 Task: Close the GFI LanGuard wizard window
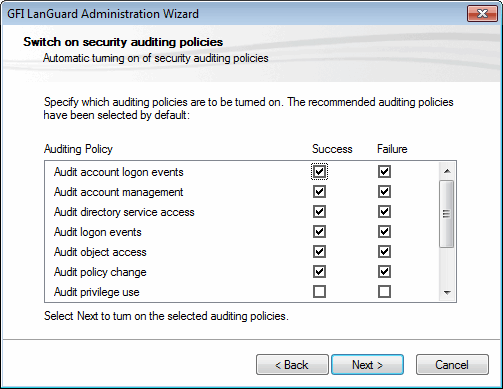[x=482, y=14]
